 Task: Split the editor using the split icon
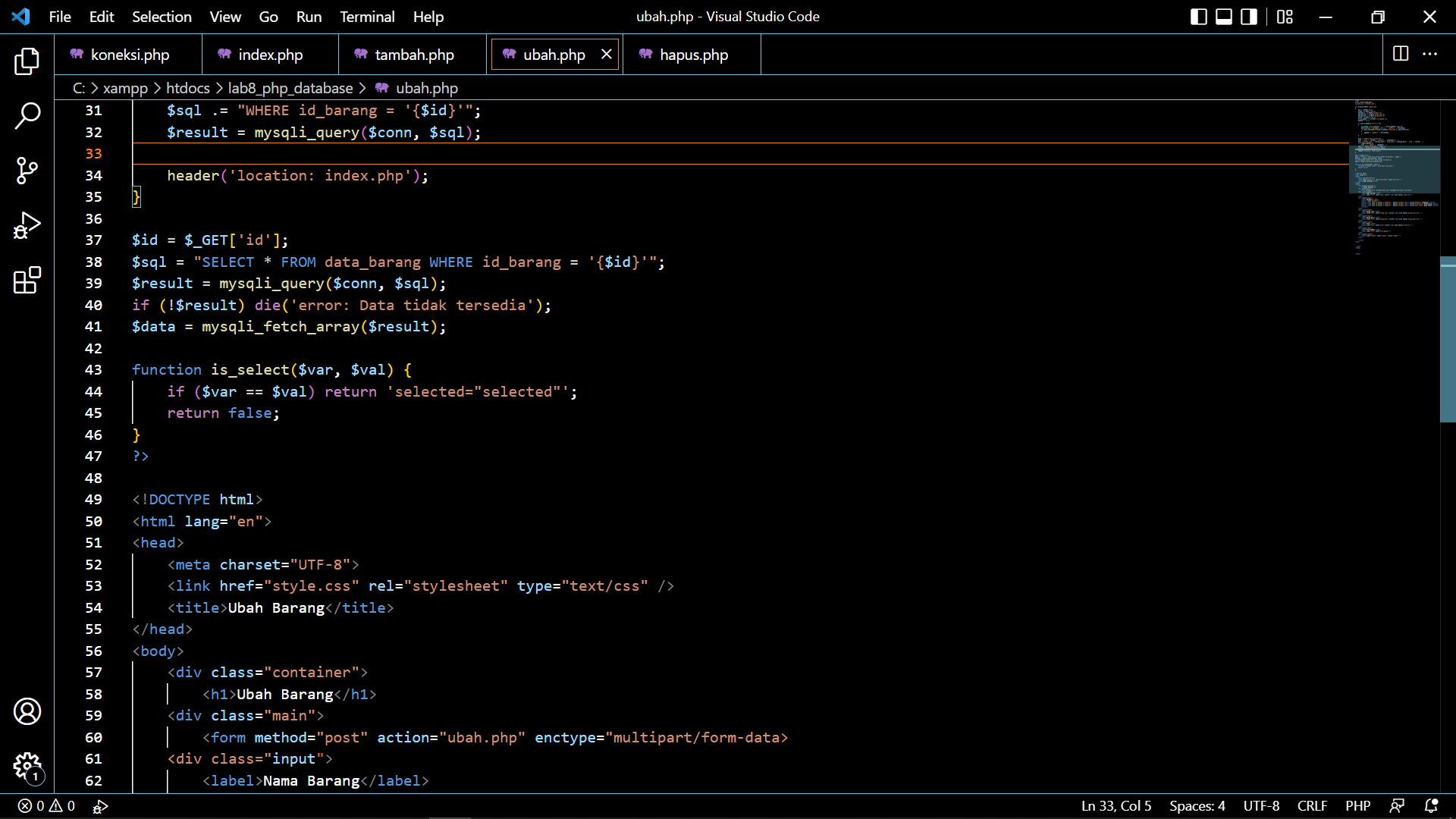(x=1399, y=54)
